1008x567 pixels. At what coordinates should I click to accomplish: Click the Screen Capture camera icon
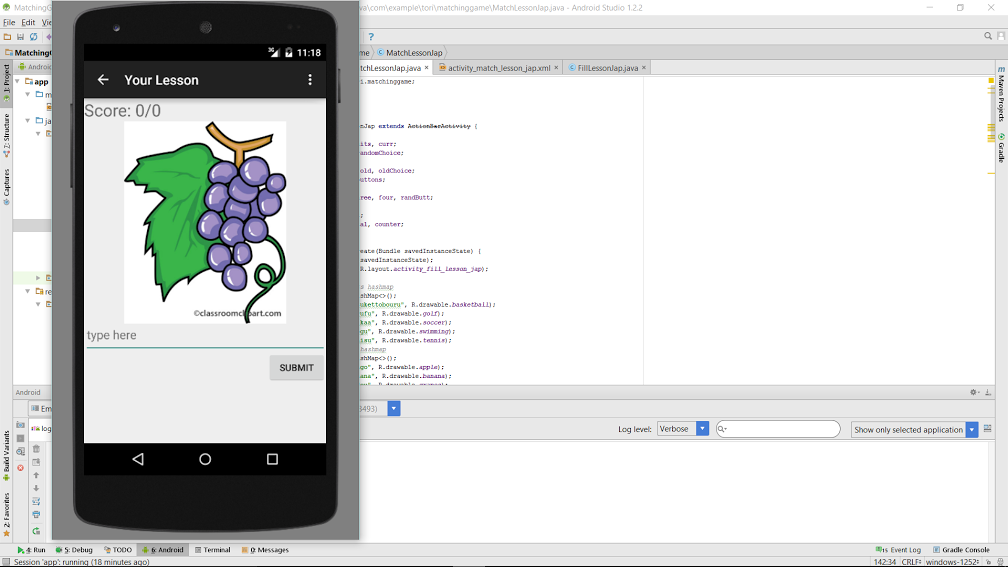pyautogui.click(x=20, y=425)
